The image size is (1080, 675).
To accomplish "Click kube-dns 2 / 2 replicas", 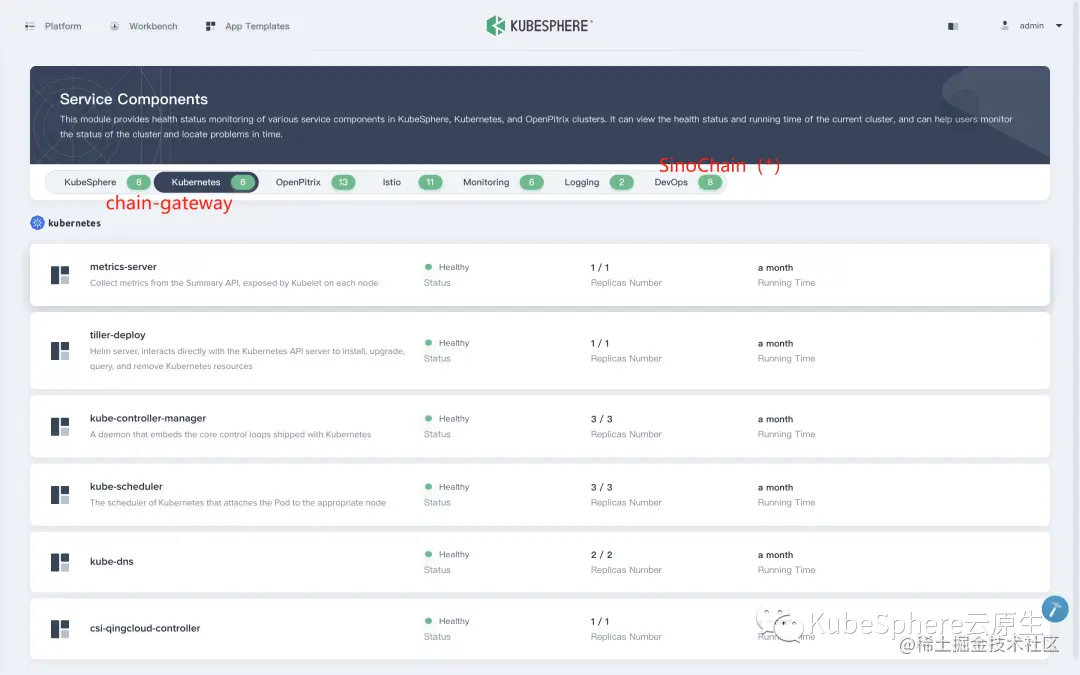I will [x=601, y=554].
